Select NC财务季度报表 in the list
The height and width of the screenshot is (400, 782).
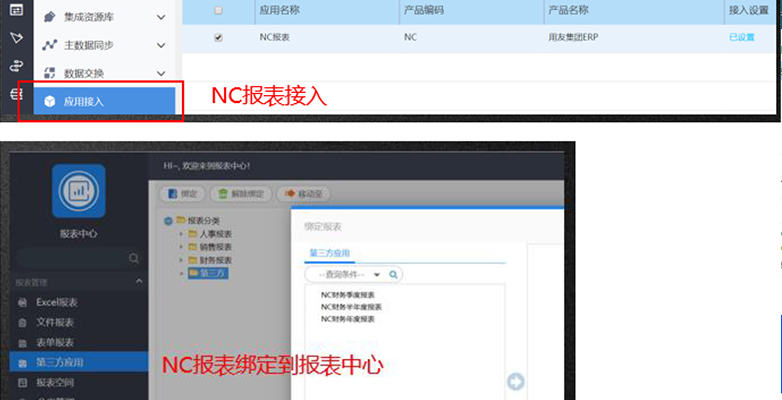(x=348, y=295)
